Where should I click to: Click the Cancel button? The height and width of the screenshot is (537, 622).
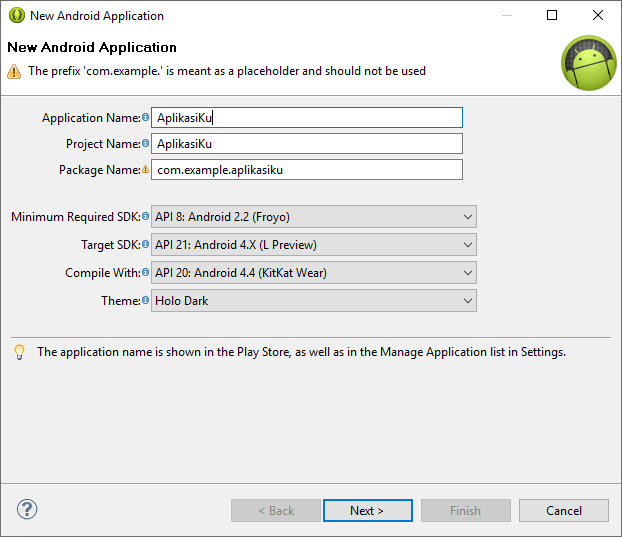click(563, 511)
